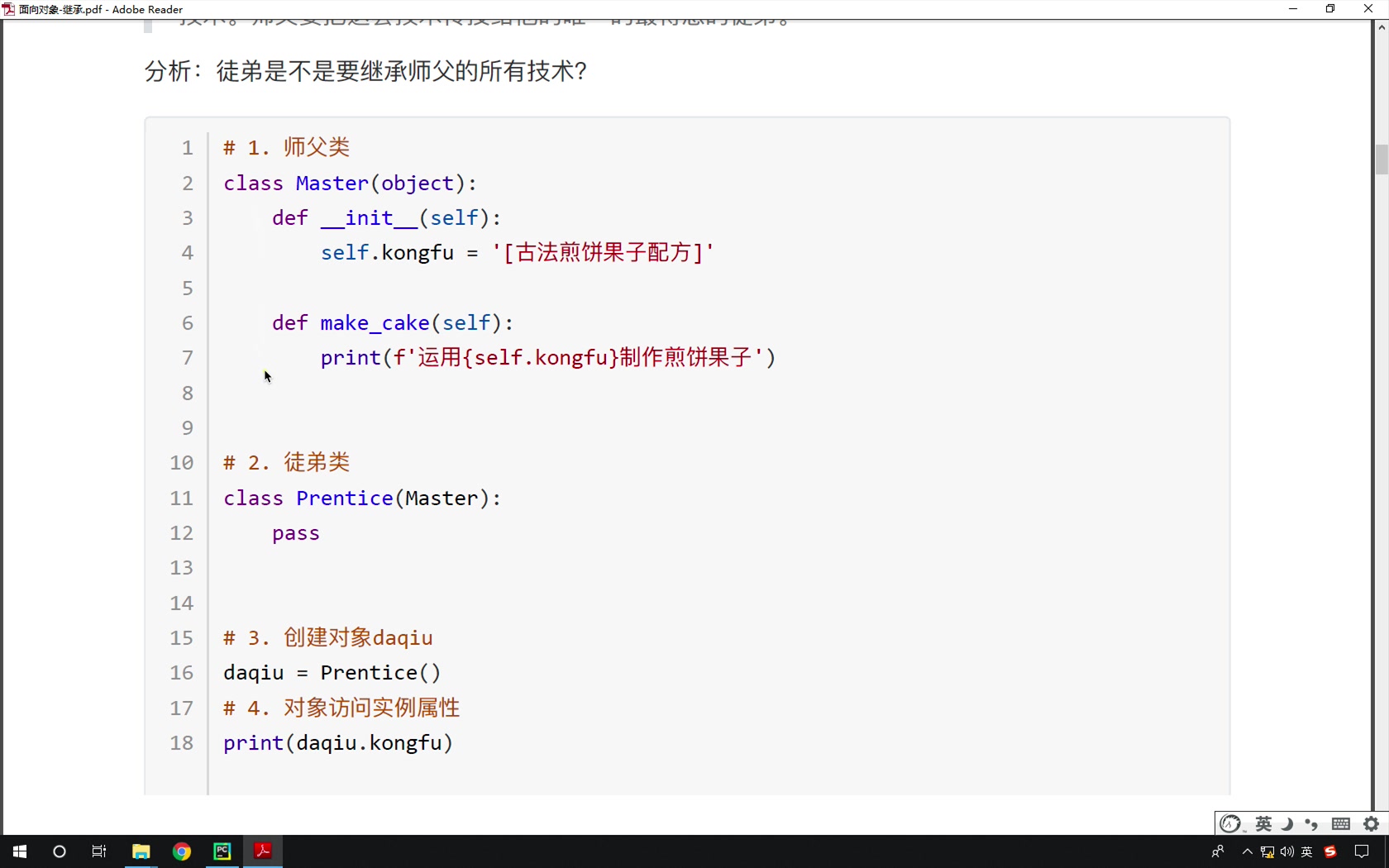This screenshot has width=1389, height=868.
Task: Click the 'def make_cake(self):' line
Action: click(393, 322)
